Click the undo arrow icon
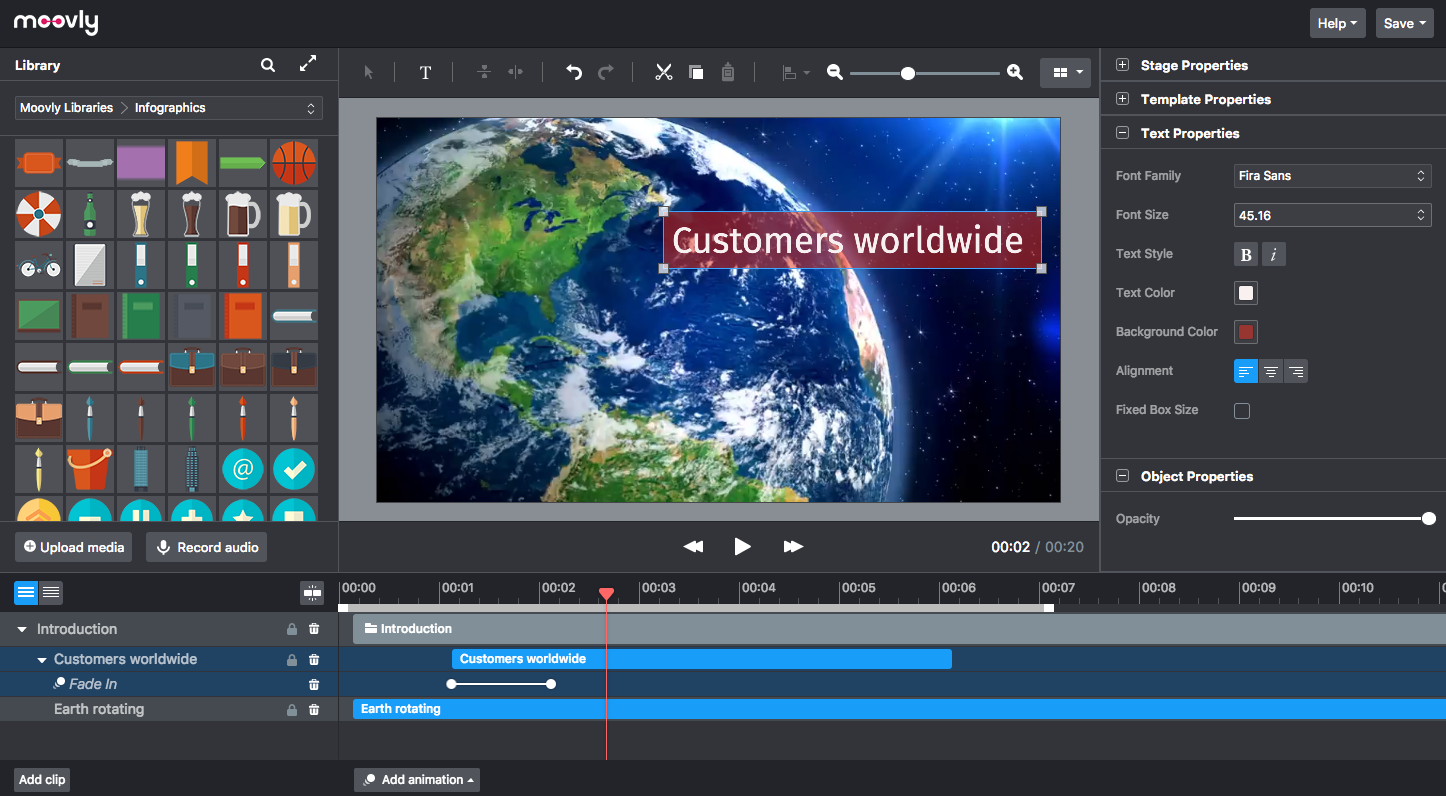 574,72
